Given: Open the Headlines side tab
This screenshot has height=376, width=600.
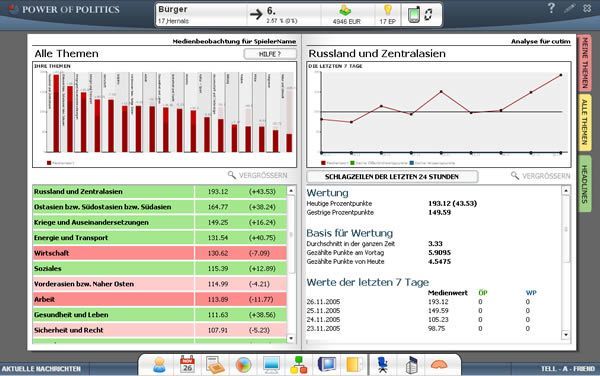Looking at the screenshot, I should [584, 184].
